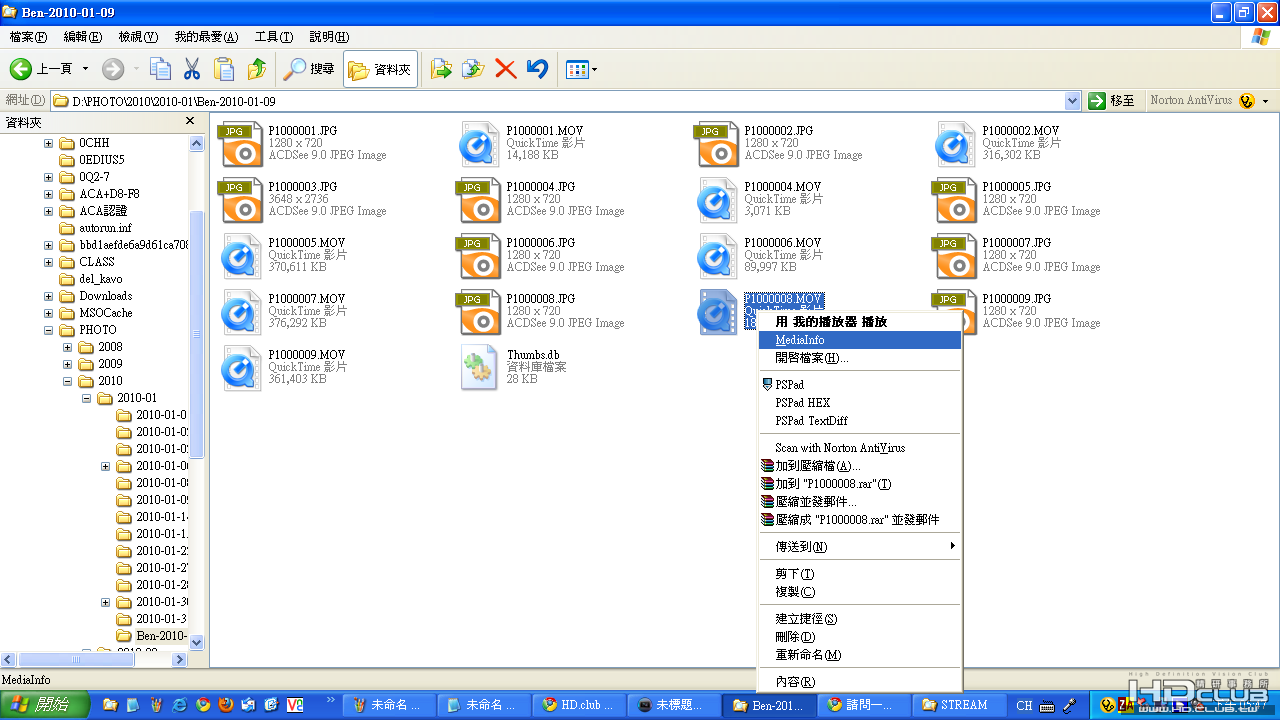
Task: Click the Windows 開始 Start button
Action: pos(45,705)
